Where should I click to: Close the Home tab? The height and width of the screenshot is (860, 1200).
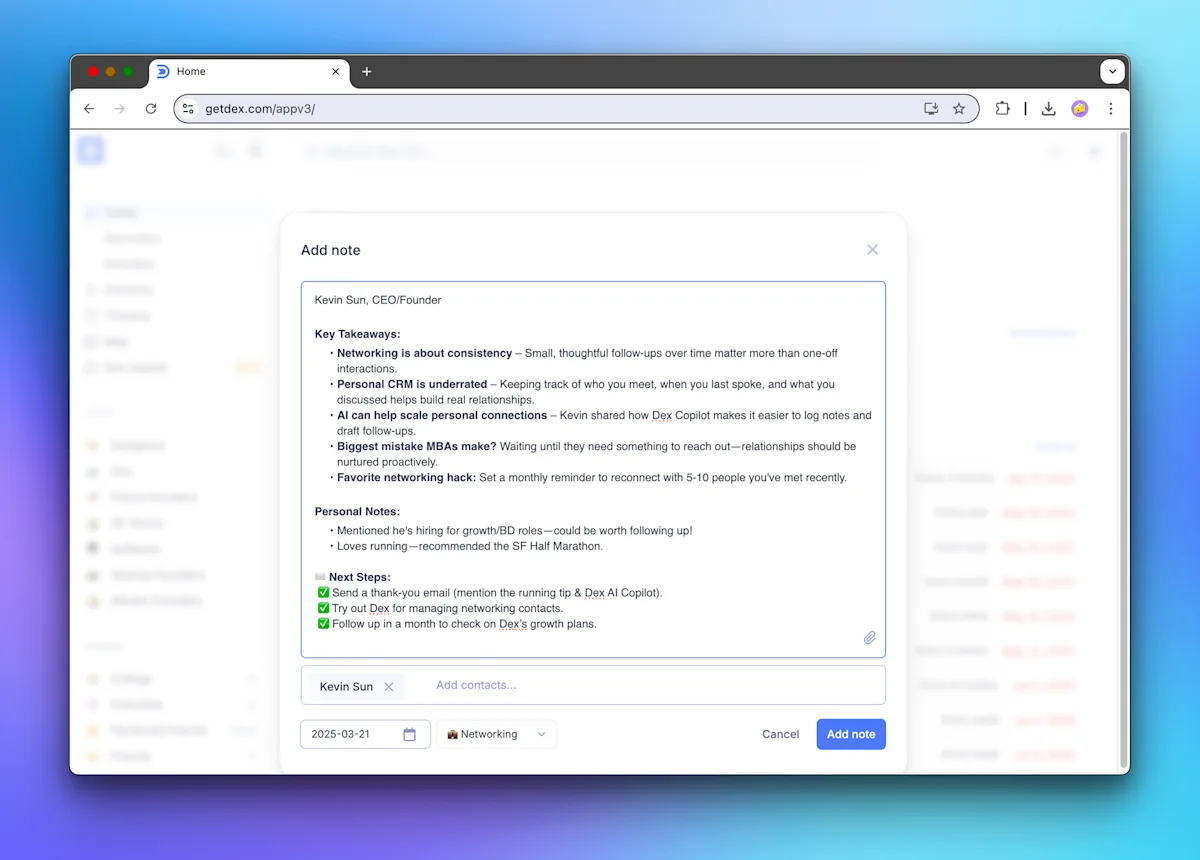[335, 72]
